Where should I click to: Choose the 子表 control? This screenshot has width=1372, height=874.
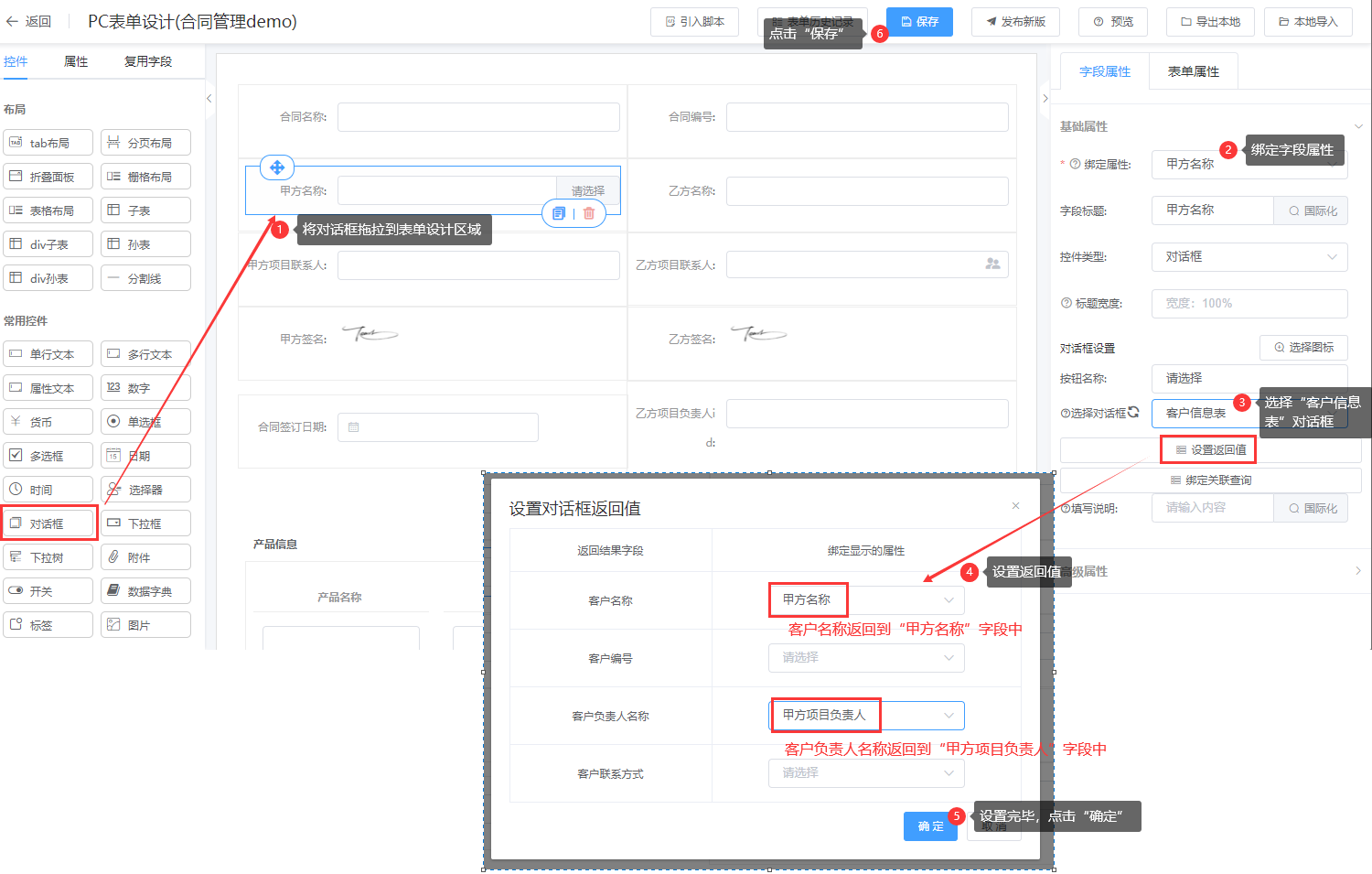point(145,210)
